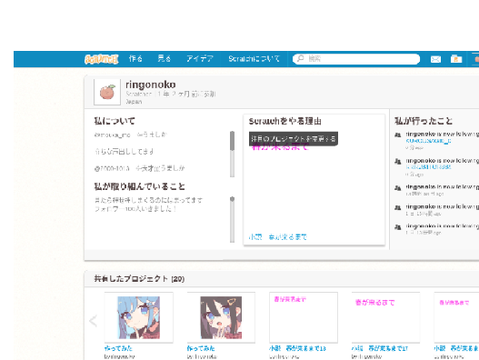This screenshot has height=360, width=479.
Task: Open followed user link in second activity
Action: point(428,167)
